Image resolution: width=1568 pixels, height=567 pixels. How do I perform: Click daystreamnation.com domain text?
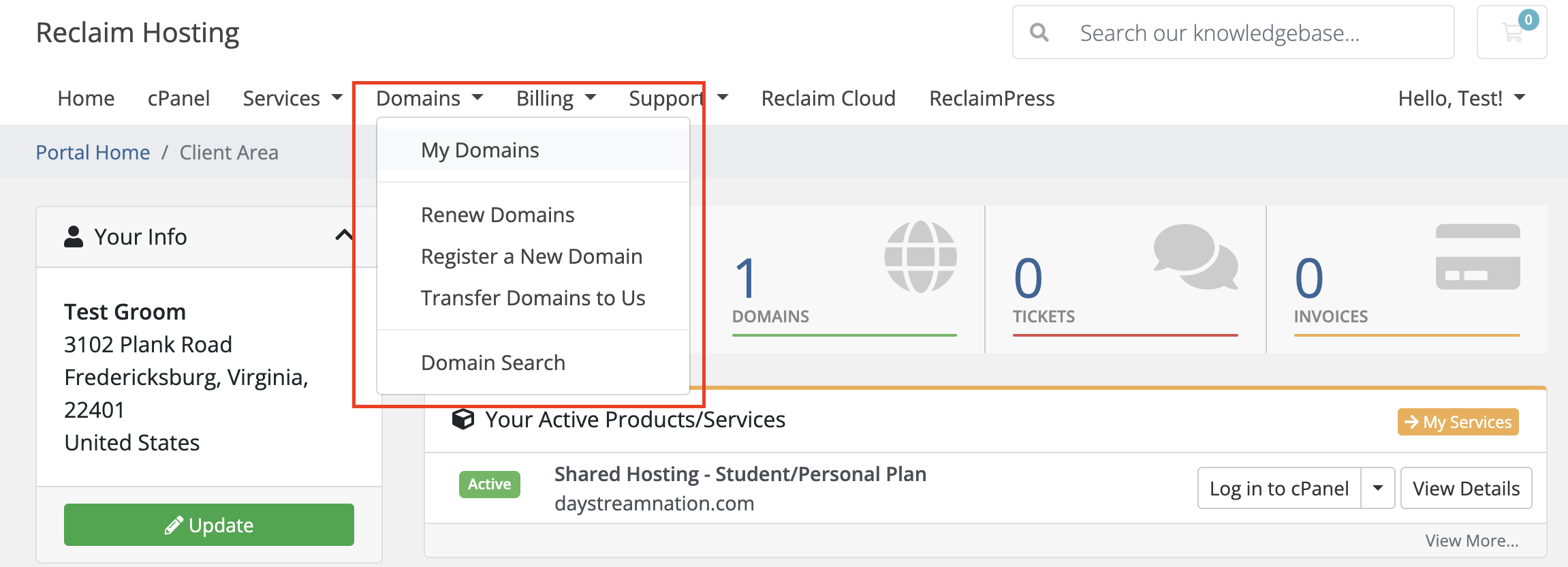654,504
